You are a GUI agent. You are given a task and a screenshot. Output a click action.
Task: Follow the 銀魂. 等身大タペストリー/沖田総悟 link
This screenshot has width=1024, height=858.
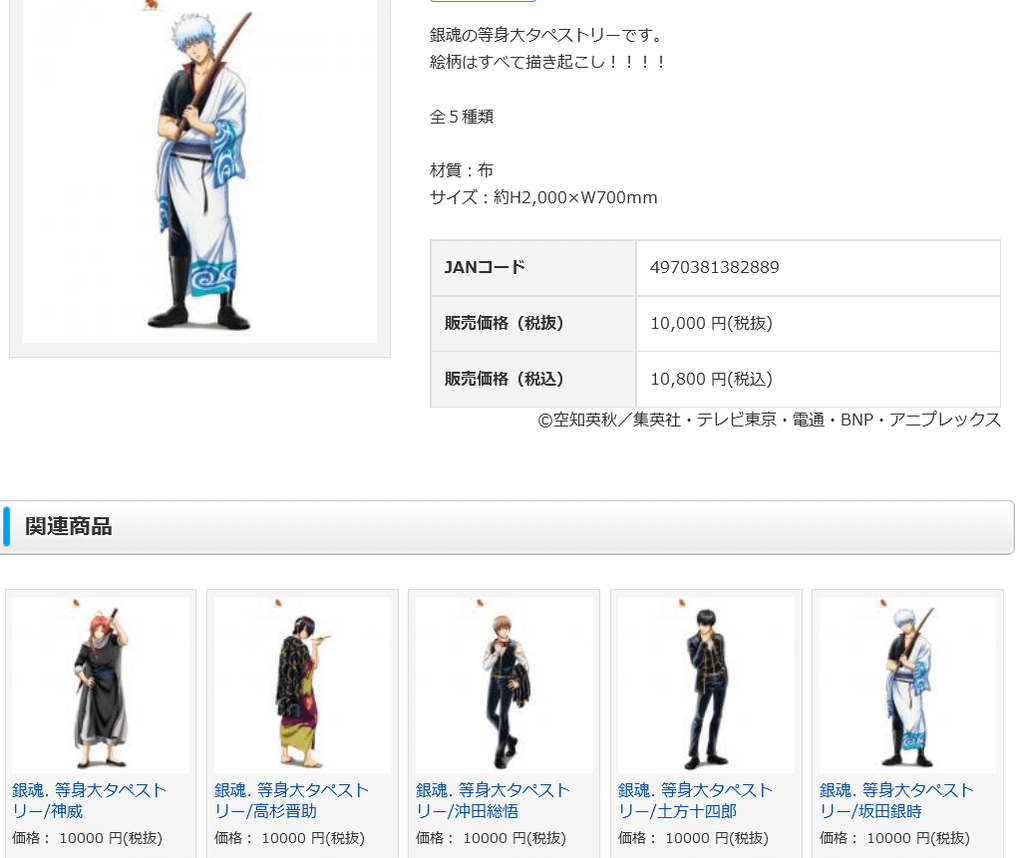tap(493, 801)
